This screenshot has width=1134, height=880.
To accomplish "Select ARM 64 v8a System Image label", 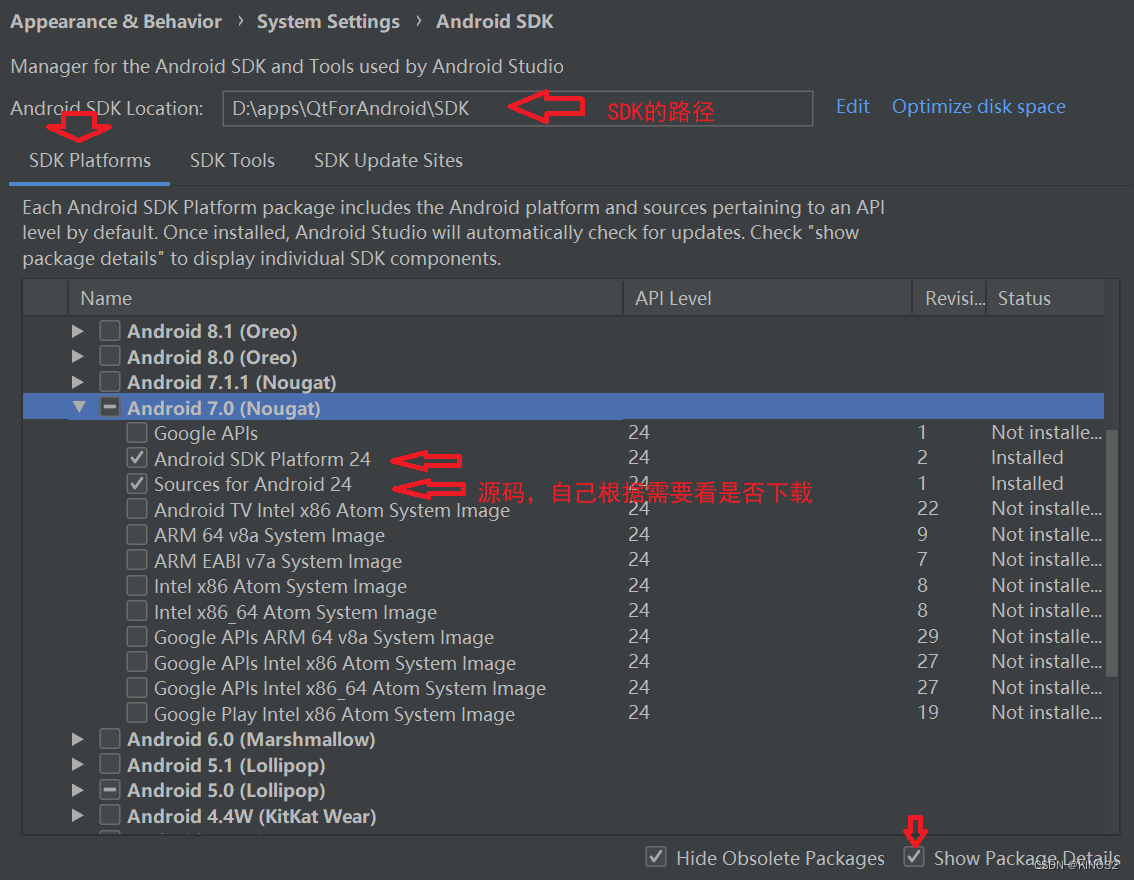I will click(x=269, y=536).
